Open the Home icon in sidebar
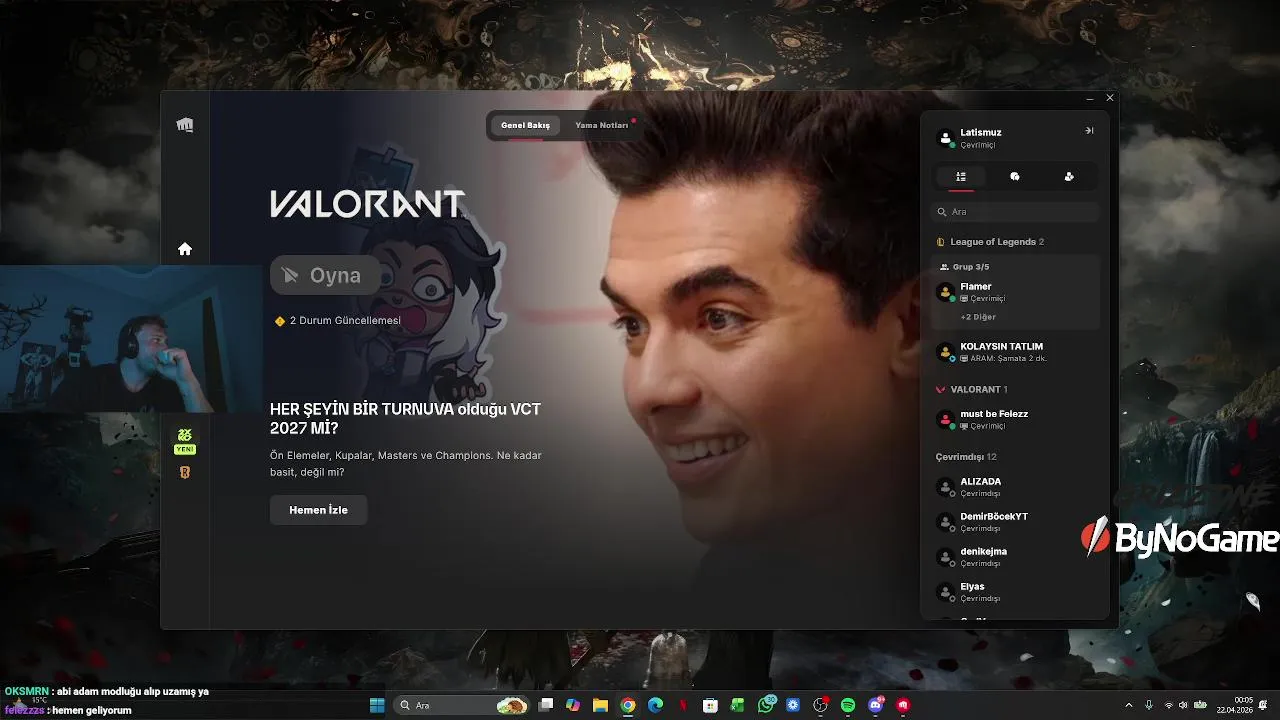Screen dimensions: 1280x720 pos(185,249)
